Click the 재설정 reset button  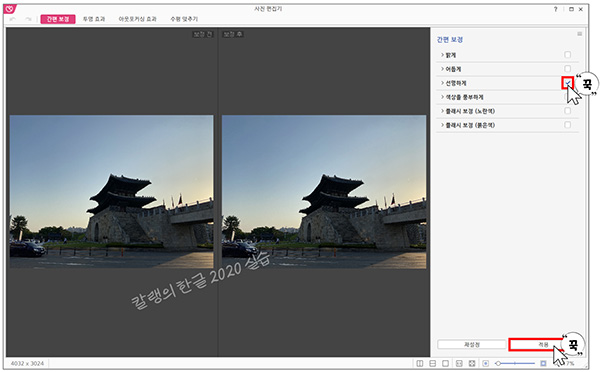471,344
